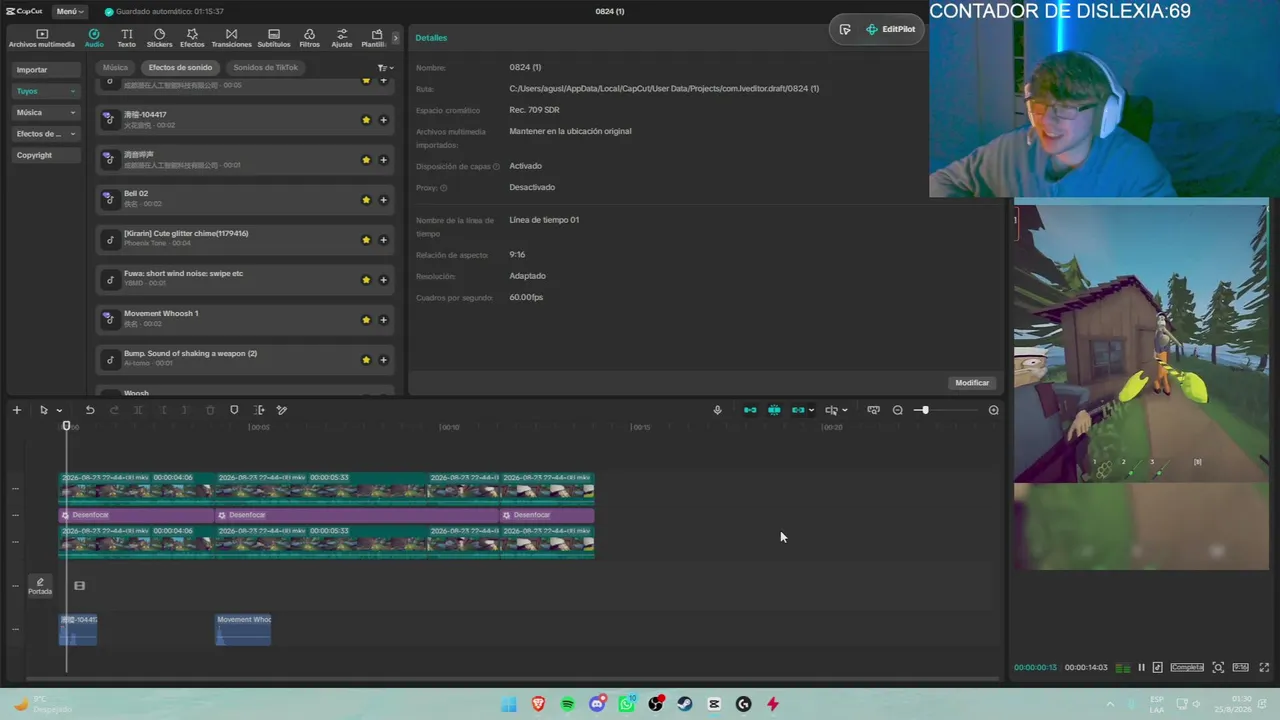Click the auto-cut pencil icon in timeline toolbar
Viewport: 1280px width, 720px height.
point(282,410)
